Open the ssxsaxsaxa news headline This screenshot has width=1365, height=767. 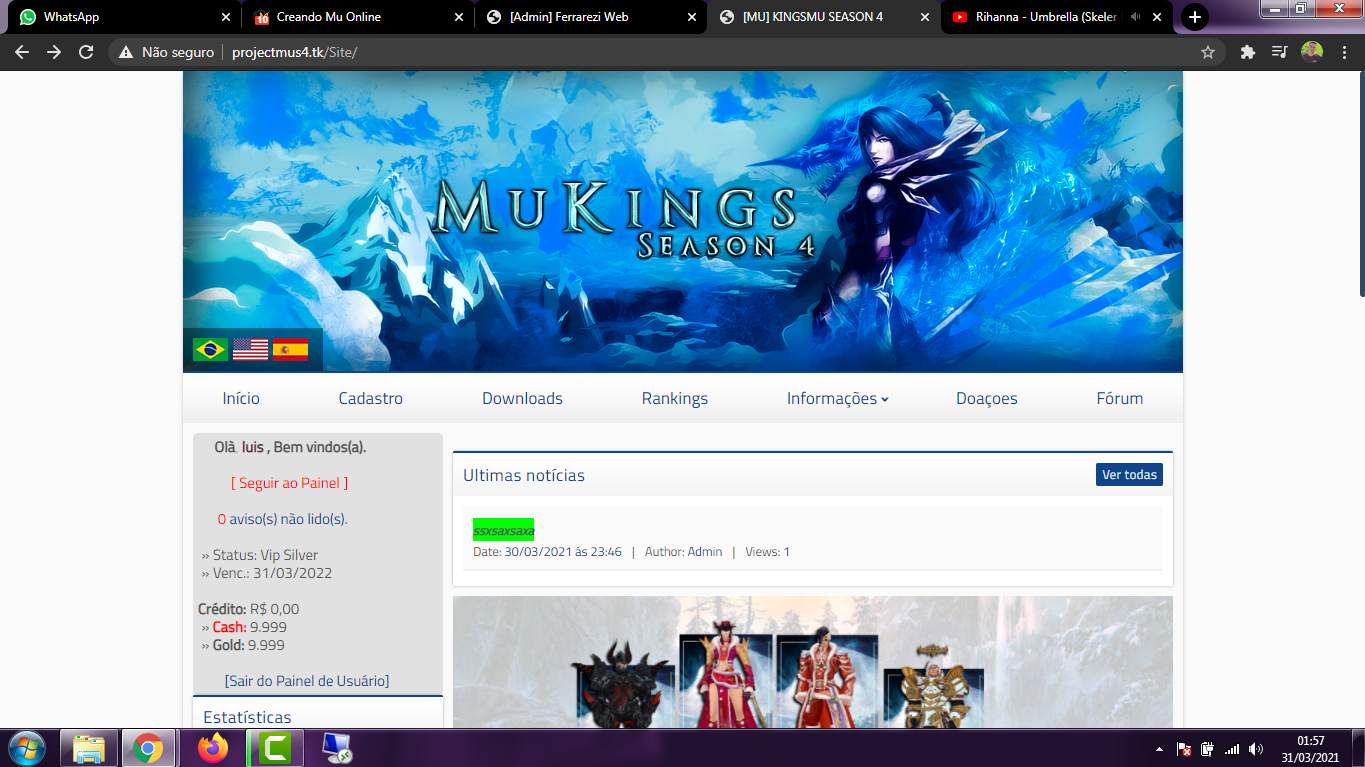[x=504, y=530]
